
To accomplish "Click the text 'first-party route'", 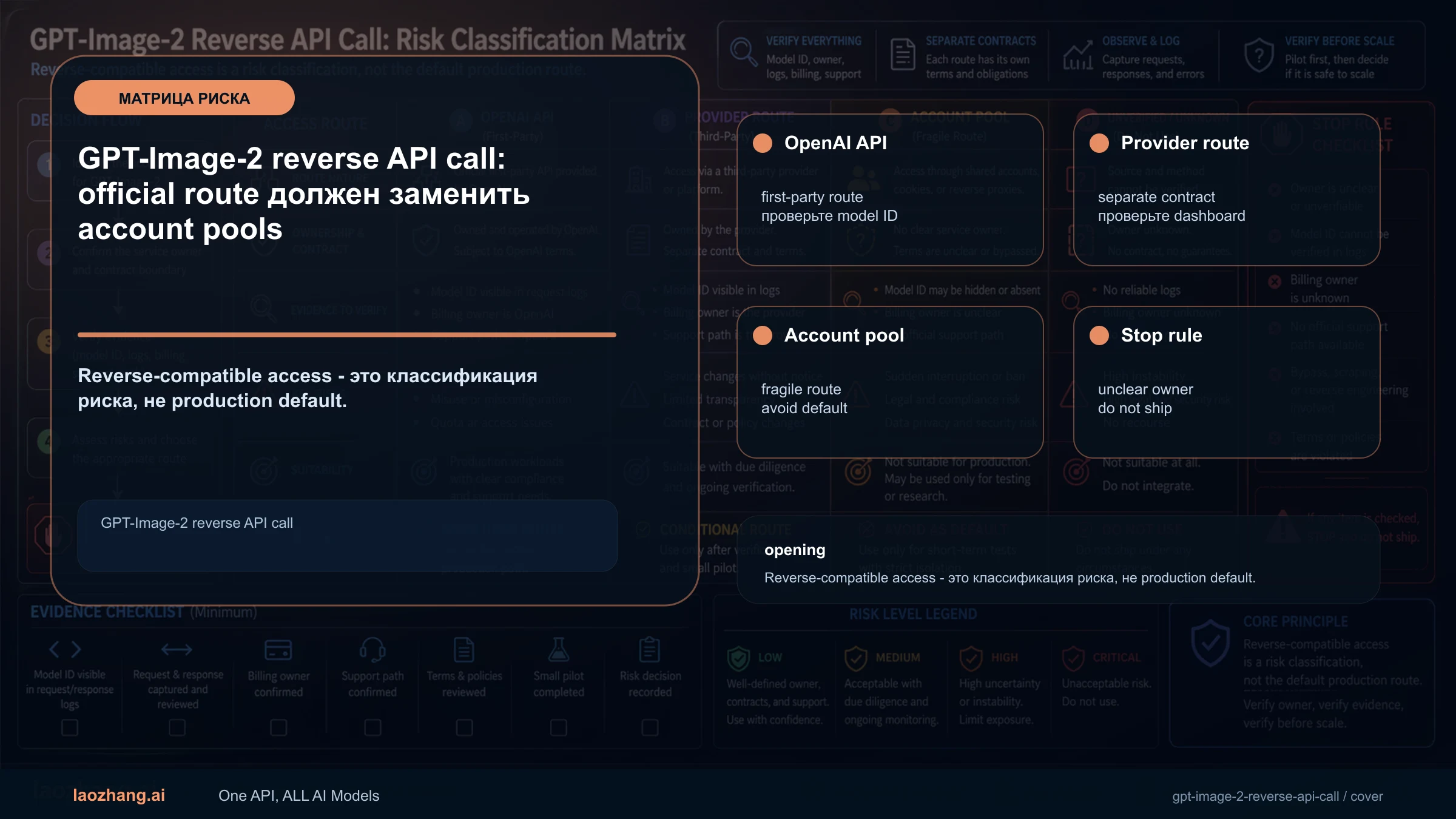I will 812,197.
